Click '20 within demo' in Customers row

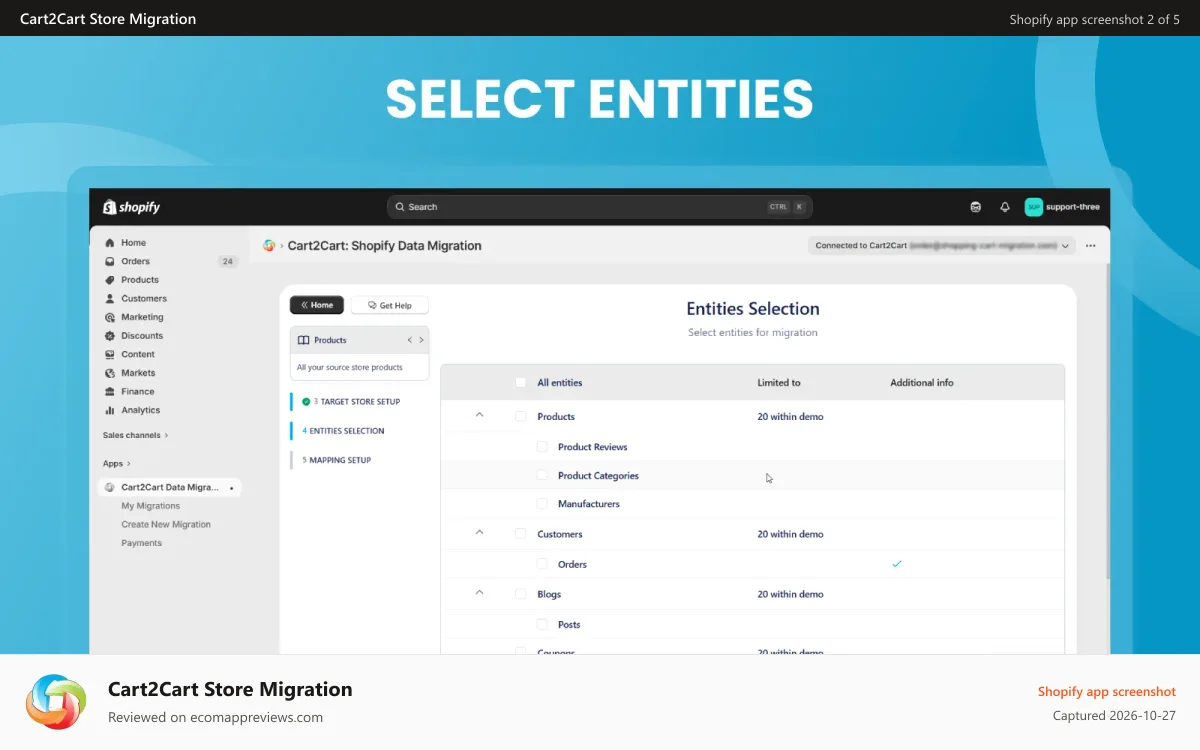tap(790, 534)
